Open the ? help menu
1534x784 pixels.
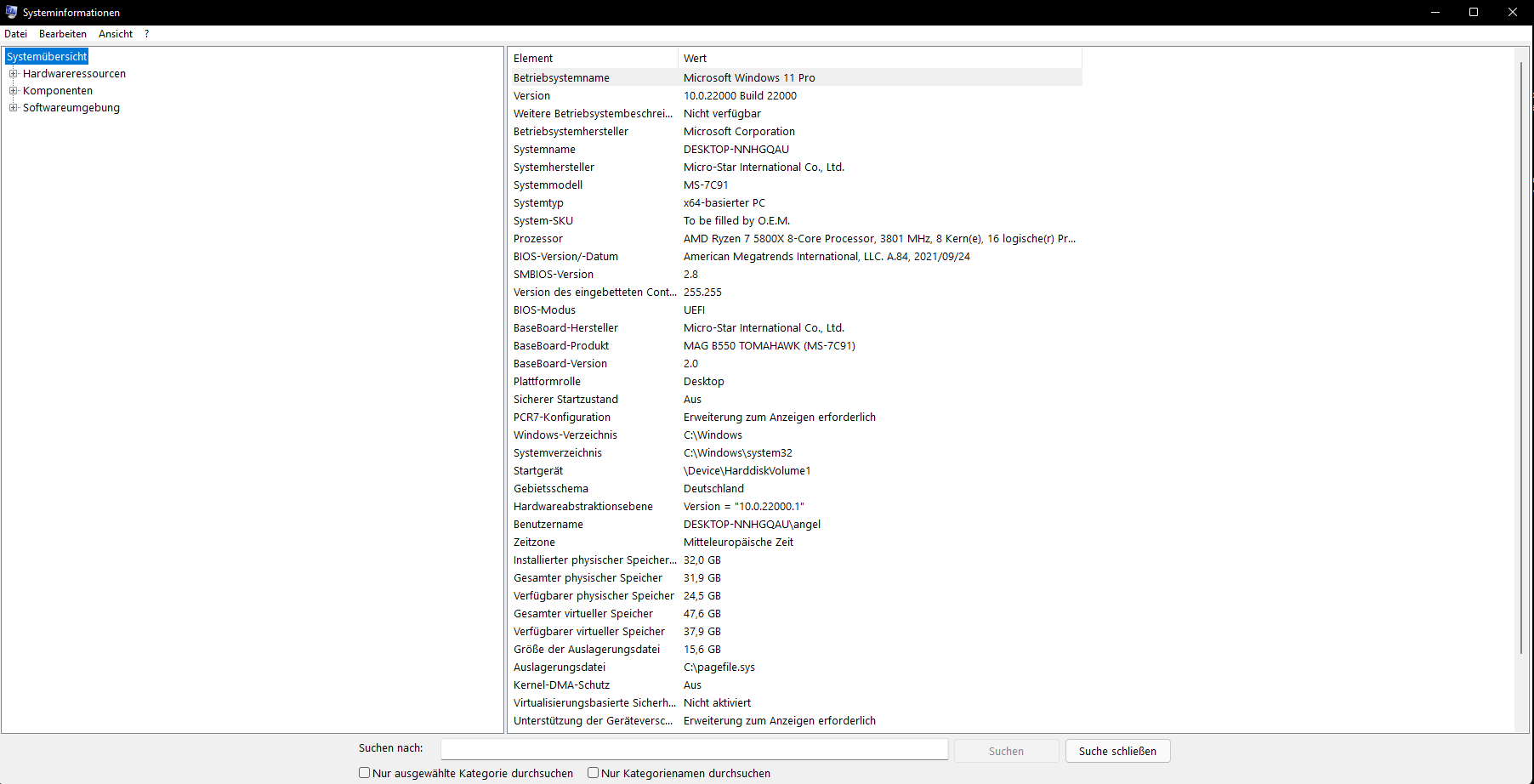[x=146, y=34]
